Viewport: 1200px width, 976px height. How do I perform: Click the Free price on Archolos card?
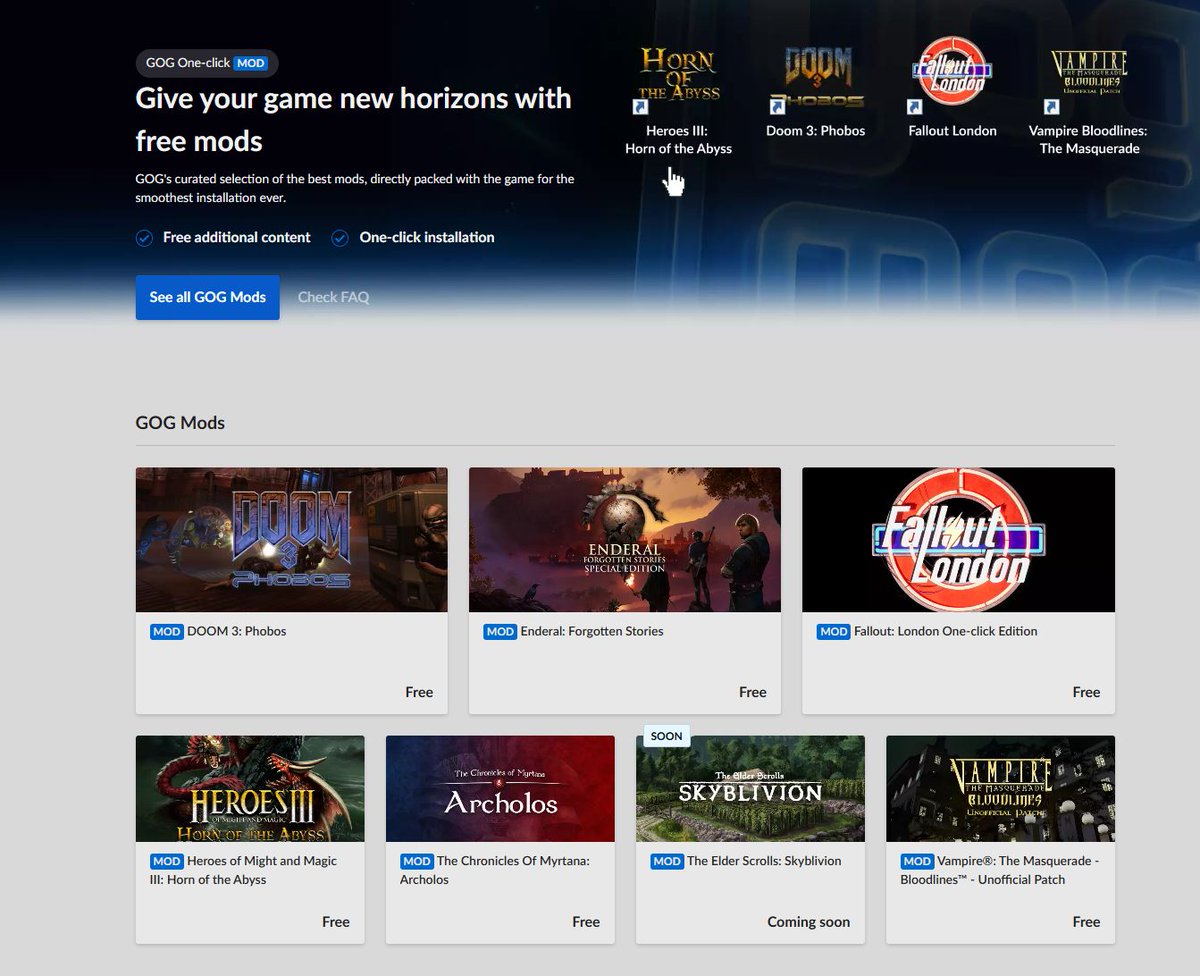click(586, 922)
